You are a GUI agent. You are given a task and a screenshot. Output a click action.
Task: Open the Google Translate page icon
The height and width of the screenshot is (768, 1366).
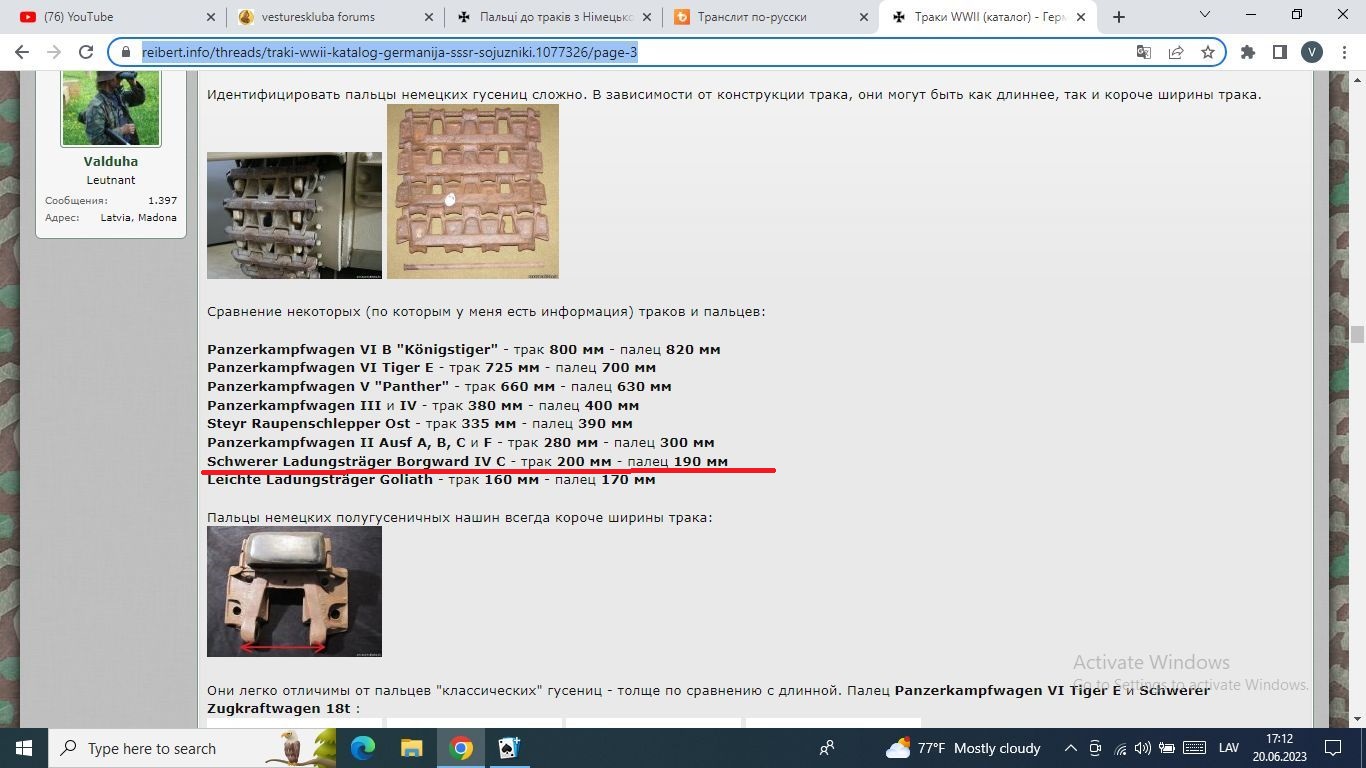coord(1144,52)
